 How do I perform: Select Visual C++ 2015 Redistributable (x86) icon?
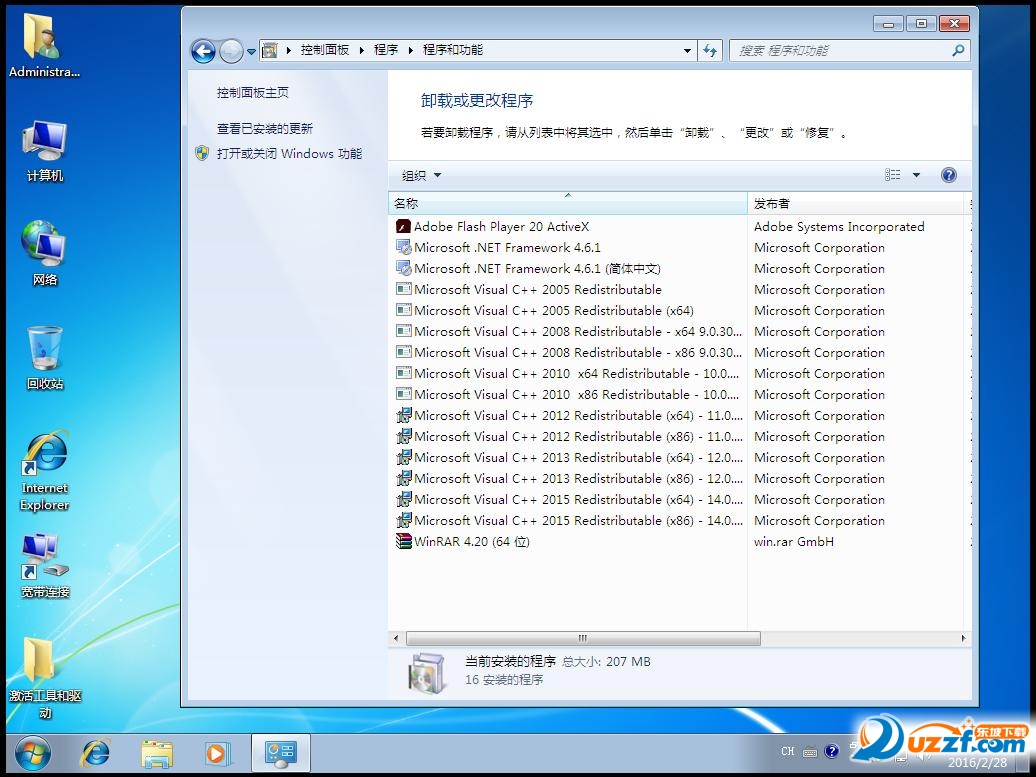[x=403, y=521]
